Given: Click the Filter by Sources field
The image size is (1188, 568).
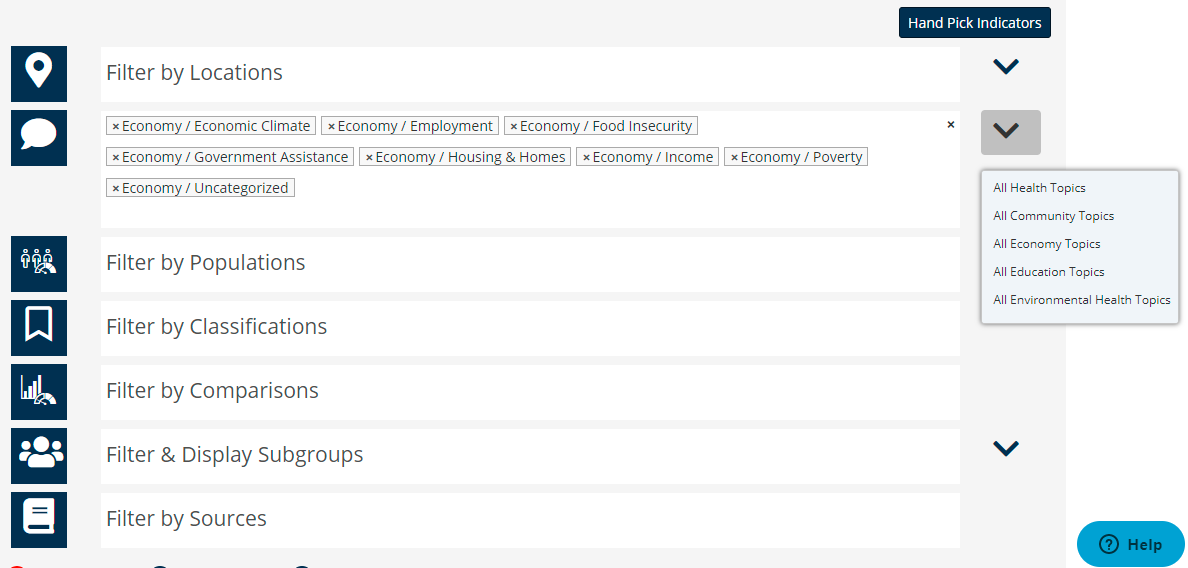Looking at the screenshot, I should pos(530,520).
